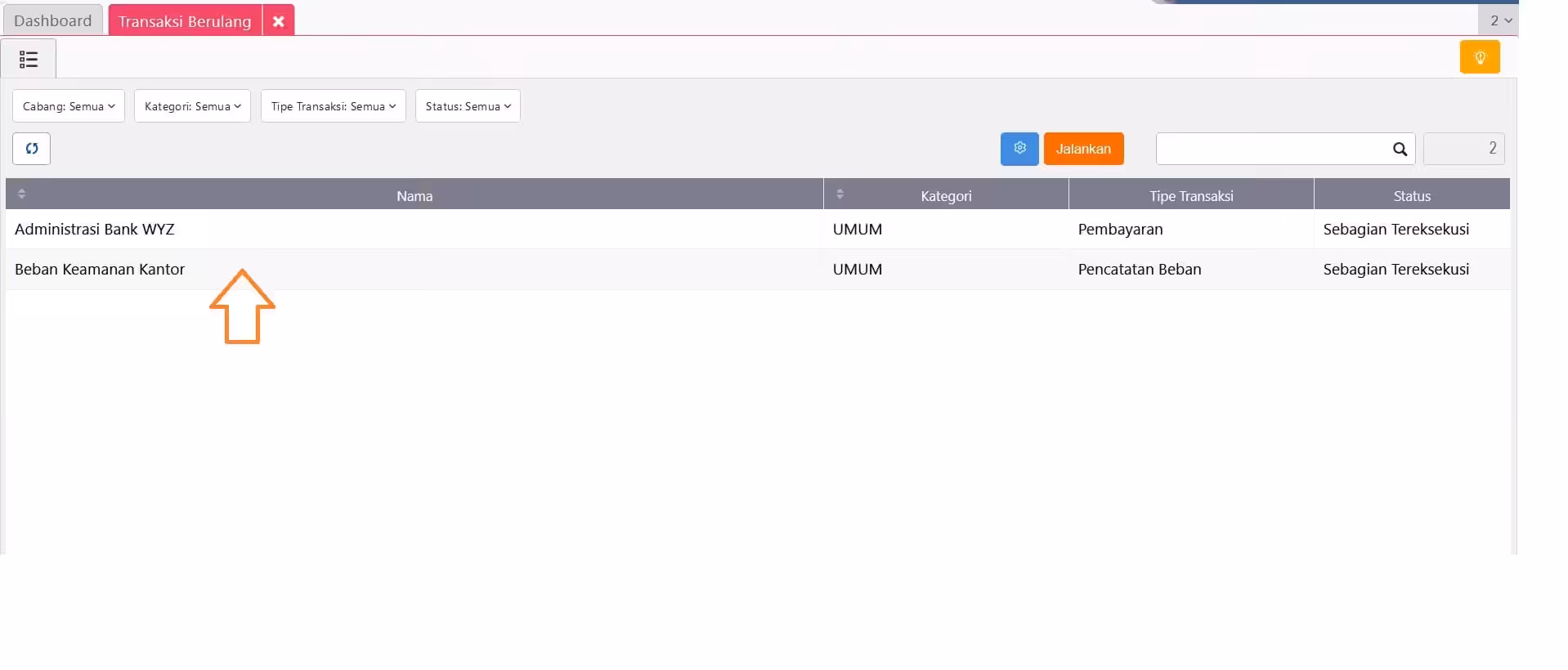1568x670 pixels.
Task: Expand the Tipe Transaksi: Semua filter
Action: coord(334,106)
